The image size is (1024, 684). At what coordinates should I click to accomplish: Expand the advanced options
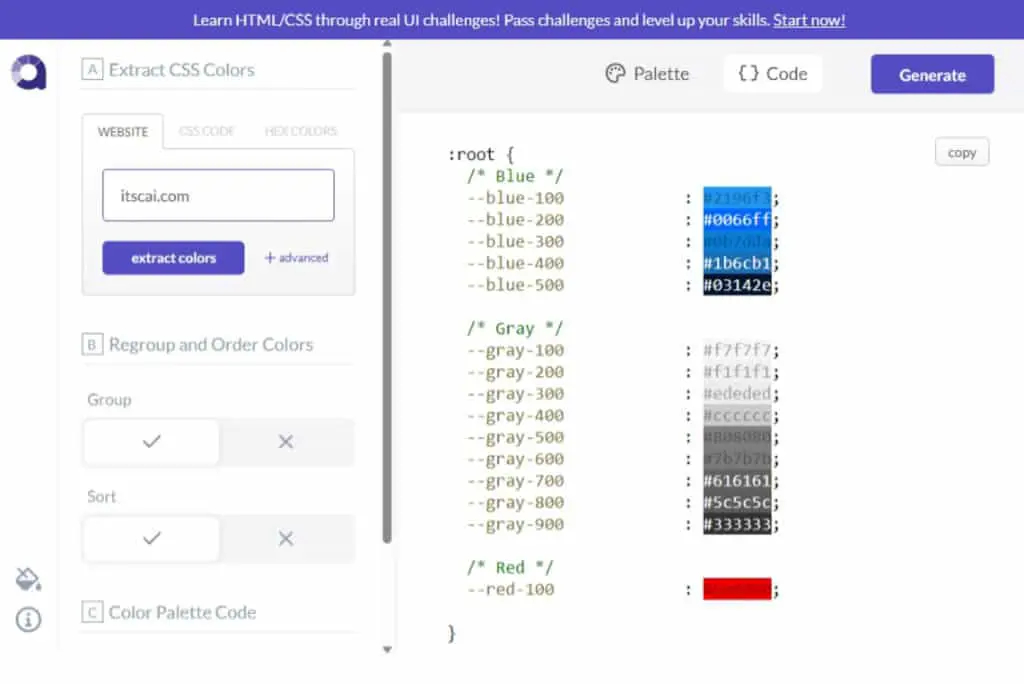(296, 258)
